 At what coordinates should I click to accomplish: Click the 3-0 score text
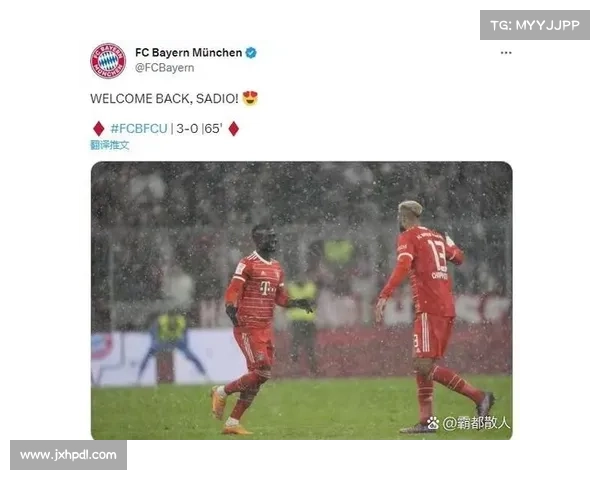tap(187, 129)
